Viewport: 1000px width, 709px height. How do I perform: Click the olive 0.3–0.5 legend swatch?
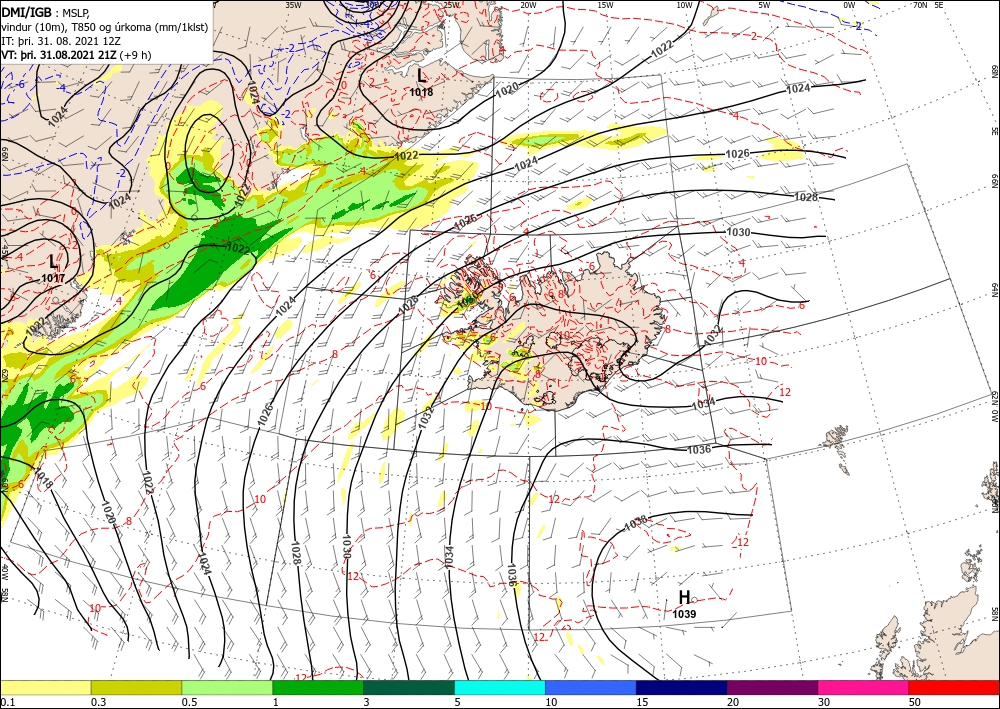coord(136,687)
